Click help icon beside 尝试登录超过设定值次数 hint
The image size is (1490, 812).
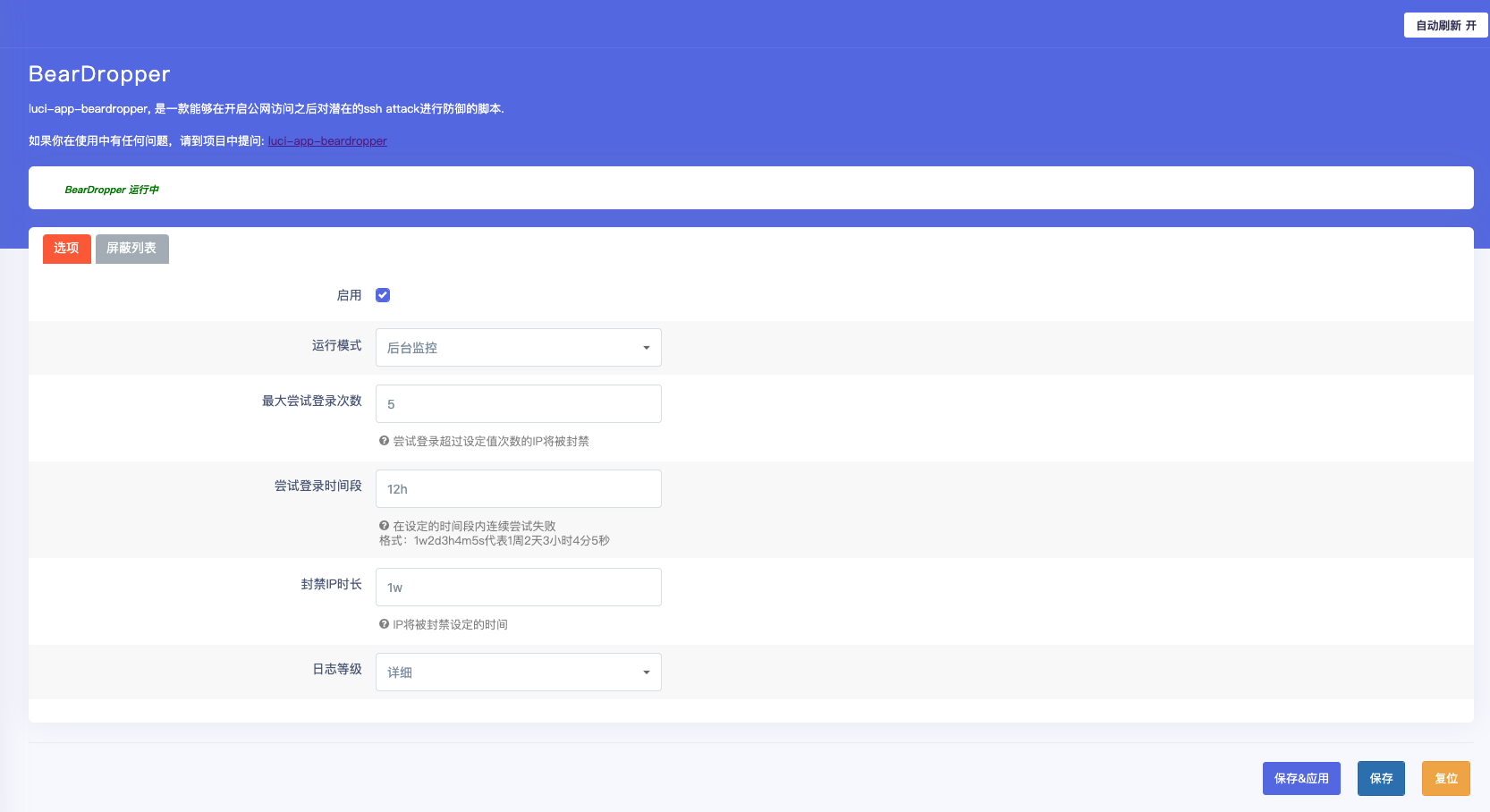[384, 441]
